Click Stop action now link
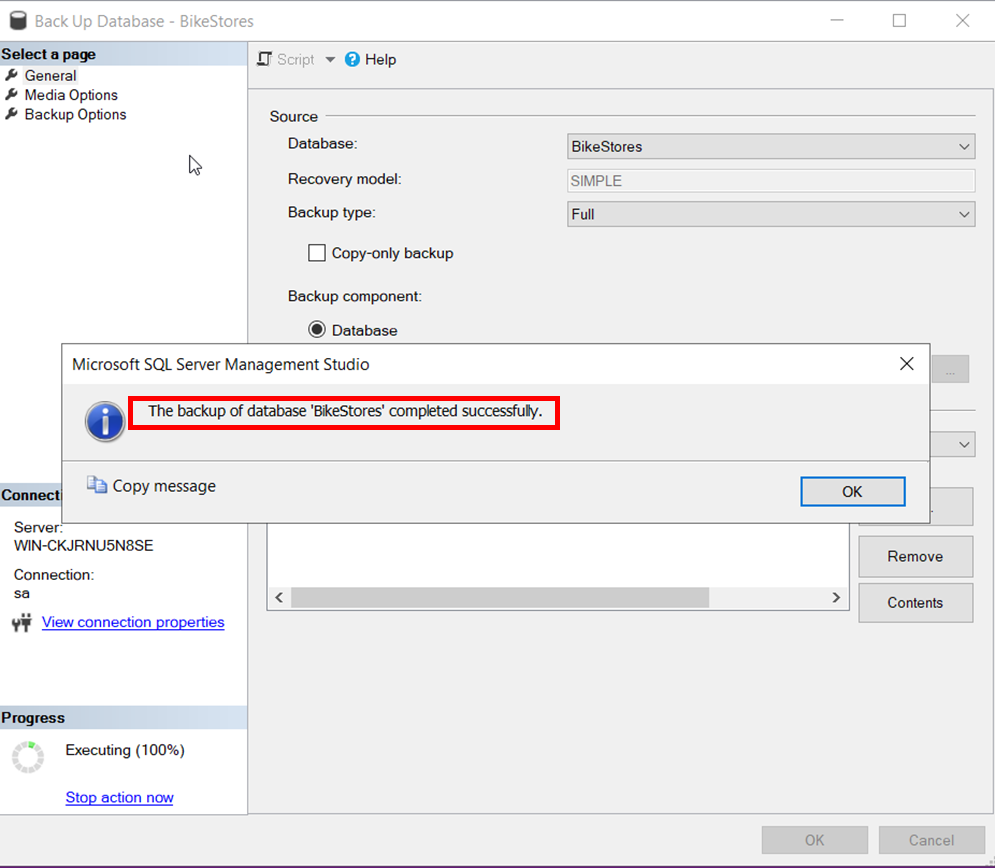 point(119,798)
